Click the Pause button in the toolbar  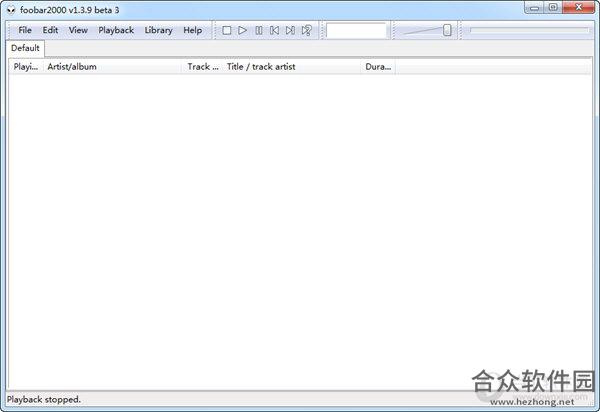point(259,30)
